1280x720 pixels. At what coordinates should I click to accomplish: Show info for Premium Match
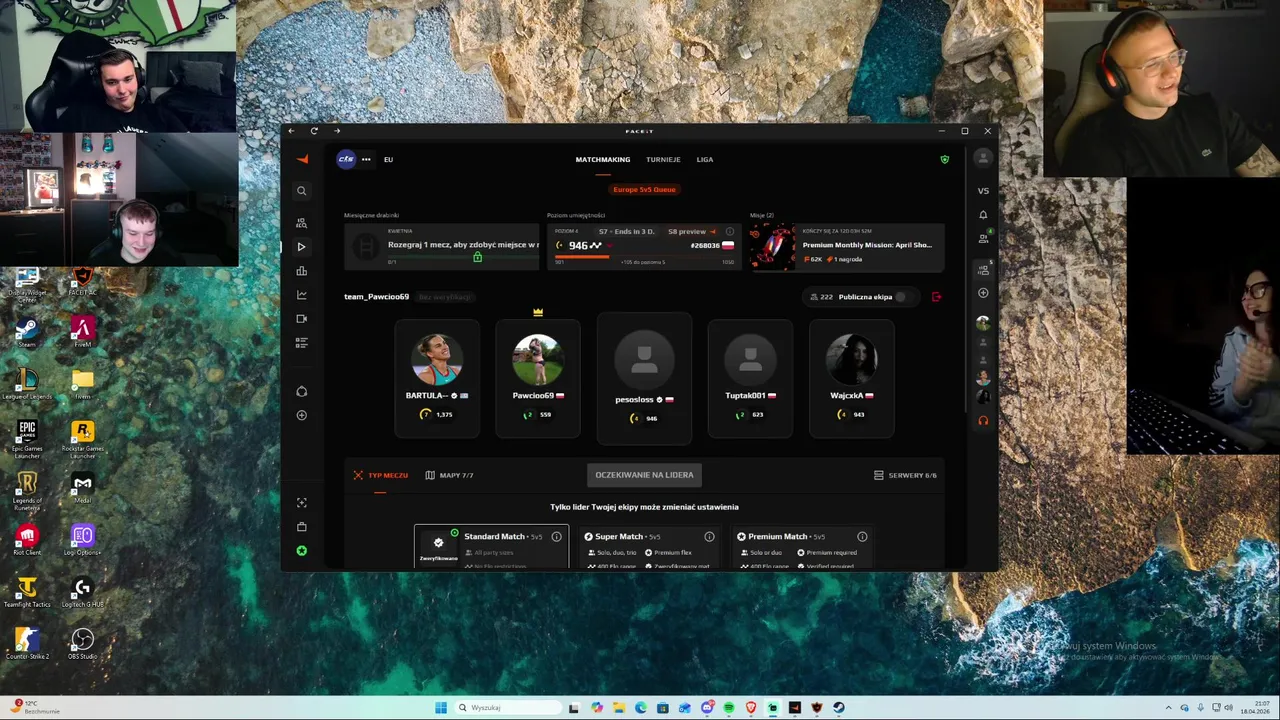862,537
